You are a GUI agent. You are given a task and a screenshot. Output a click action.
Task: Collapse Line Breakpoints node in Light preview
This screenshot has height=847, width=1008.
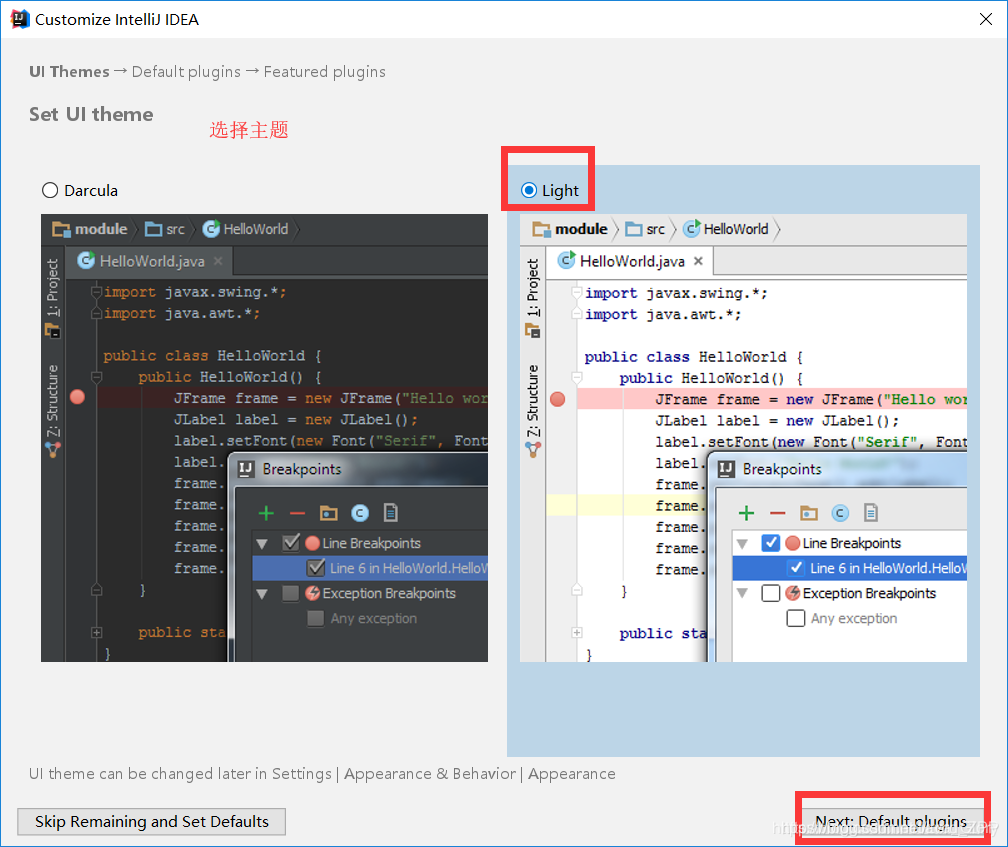tap(742, 544)
